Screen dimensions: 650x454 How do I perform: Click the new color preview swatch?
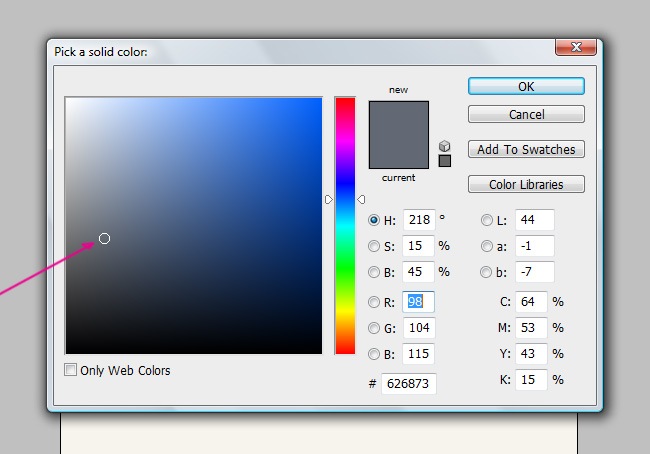tap(398, 118)
